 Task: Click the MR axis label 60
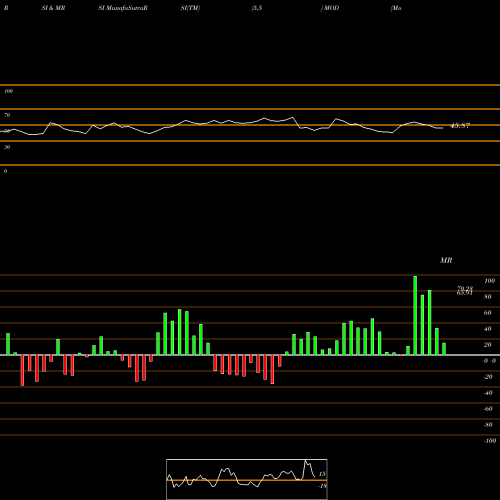click(488, 313)
